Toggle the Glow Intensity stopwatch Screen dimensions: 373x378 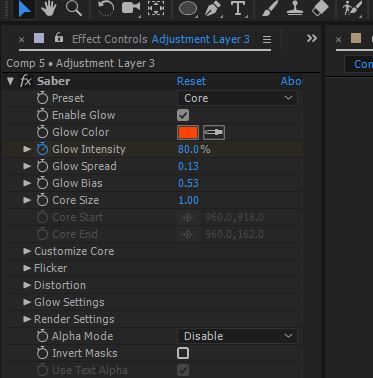[x=42, y=149]
